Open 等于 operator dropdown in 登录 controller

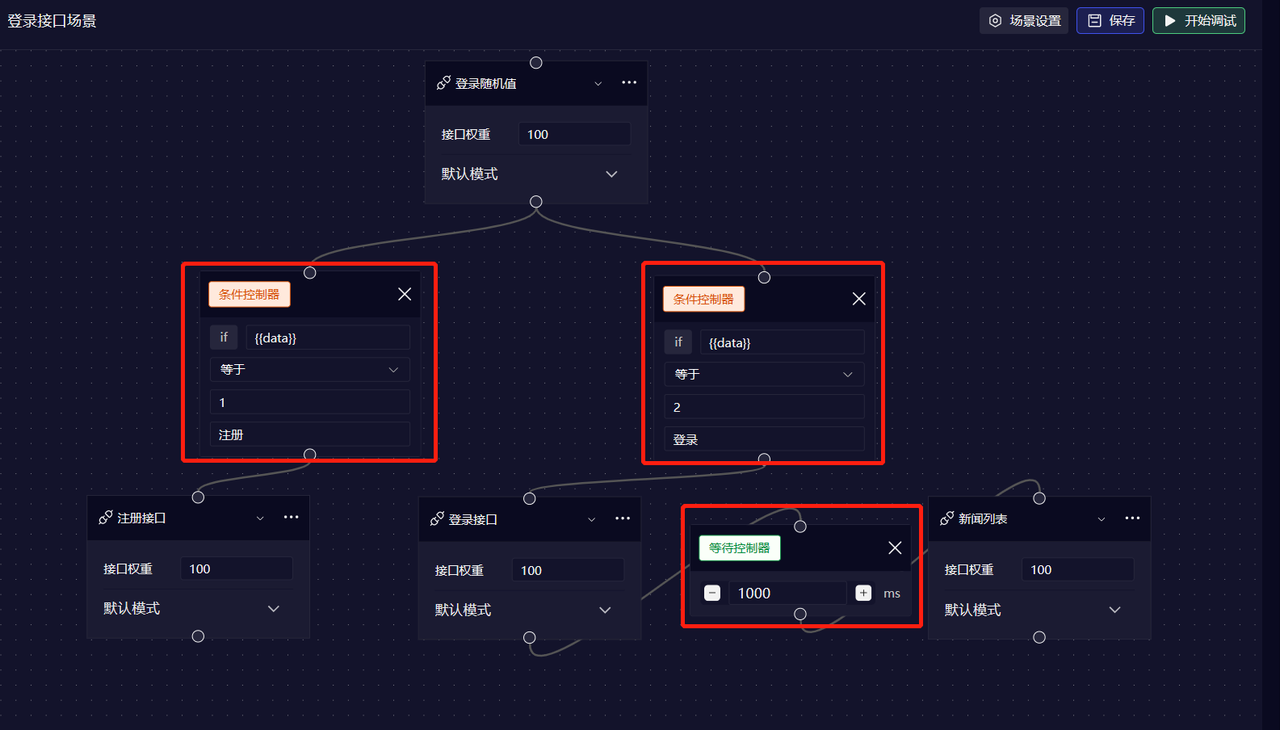point(765,374)
